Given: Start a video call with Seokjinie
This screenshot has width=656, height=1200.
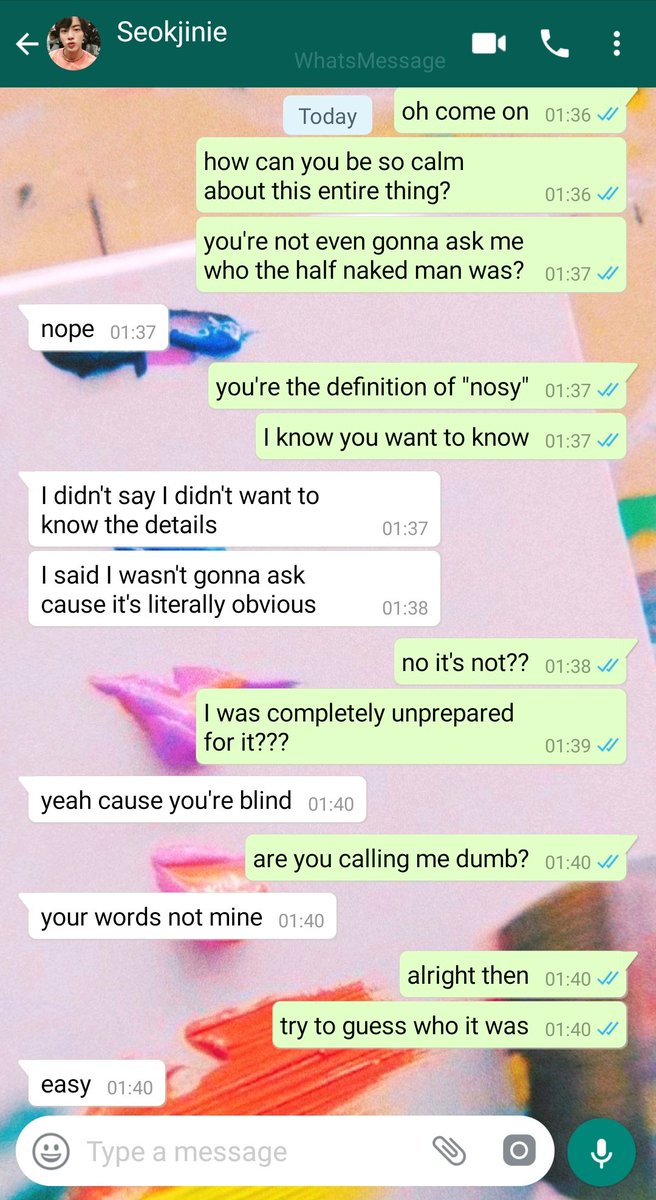Looking at the screenshot, I should coord(488,43).
